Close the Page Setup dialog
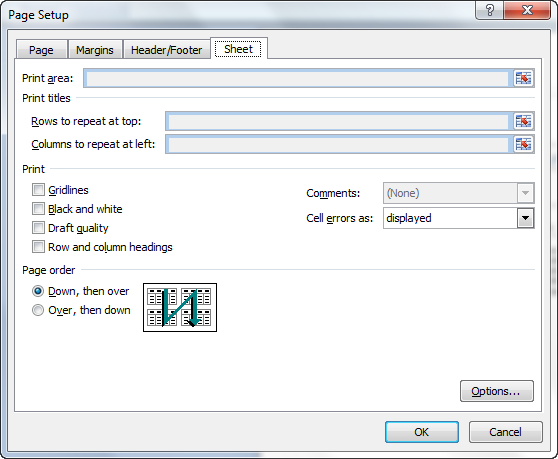This screenshot has height=459, width=558. pos(527,10)
